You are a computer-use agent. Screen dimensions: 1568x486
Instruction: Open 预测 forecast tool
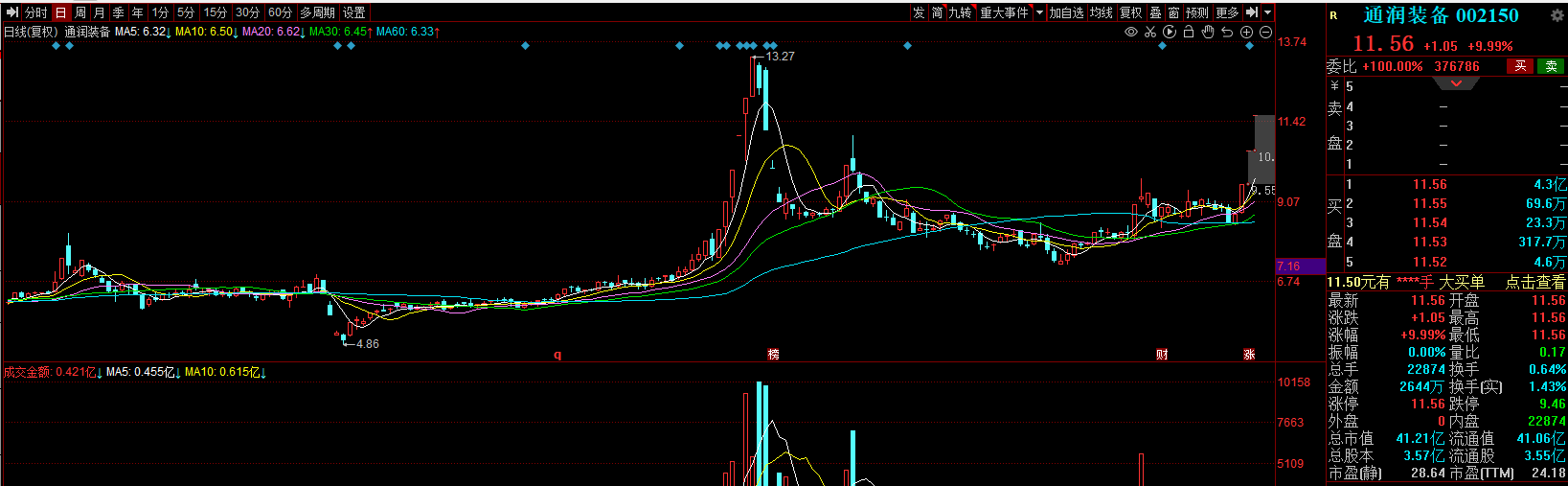pos(1197,12)
